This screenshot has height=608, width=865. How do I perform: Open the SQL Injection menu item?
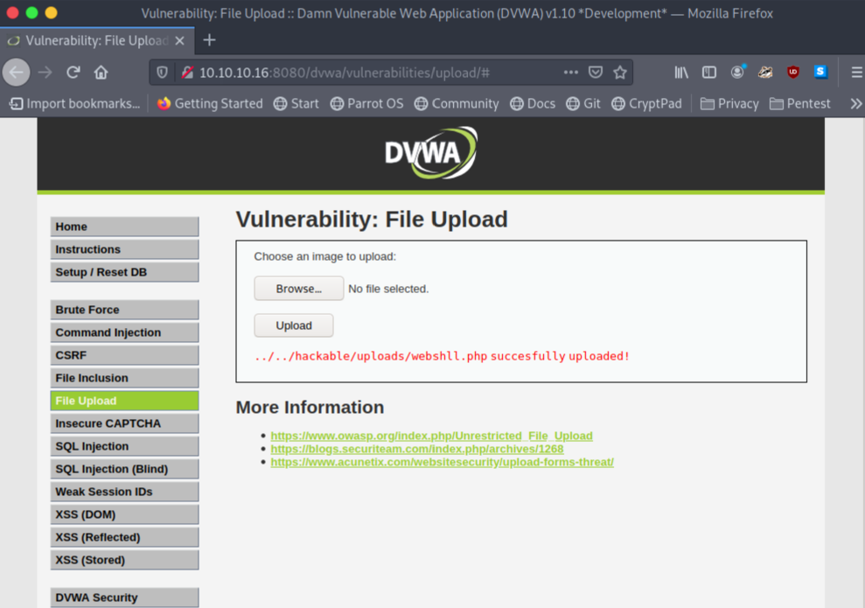click(125, 446)
